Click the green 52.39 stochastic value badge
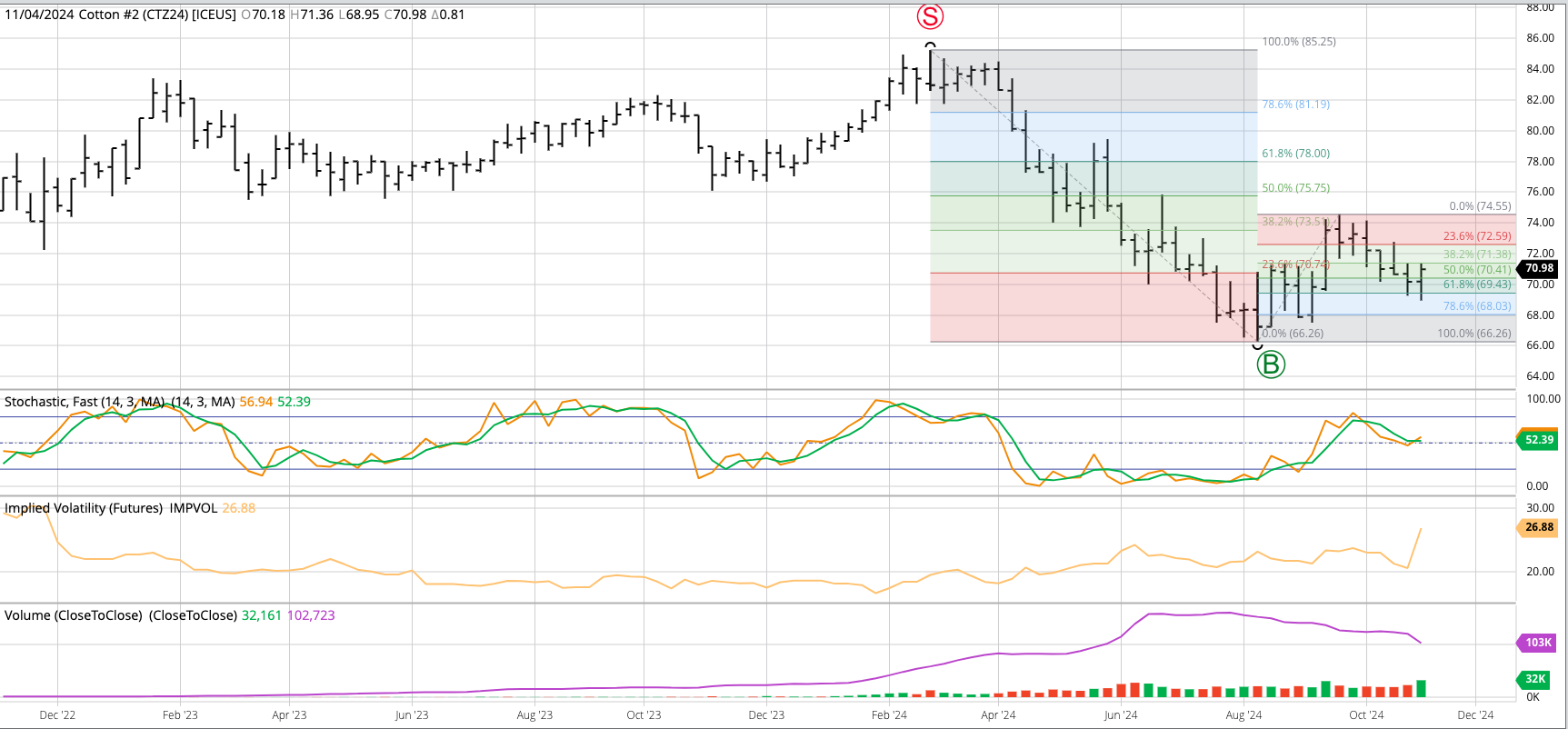Viewport: 1568px width, 729px height. pyautogui.click(x=1538, y=440)
